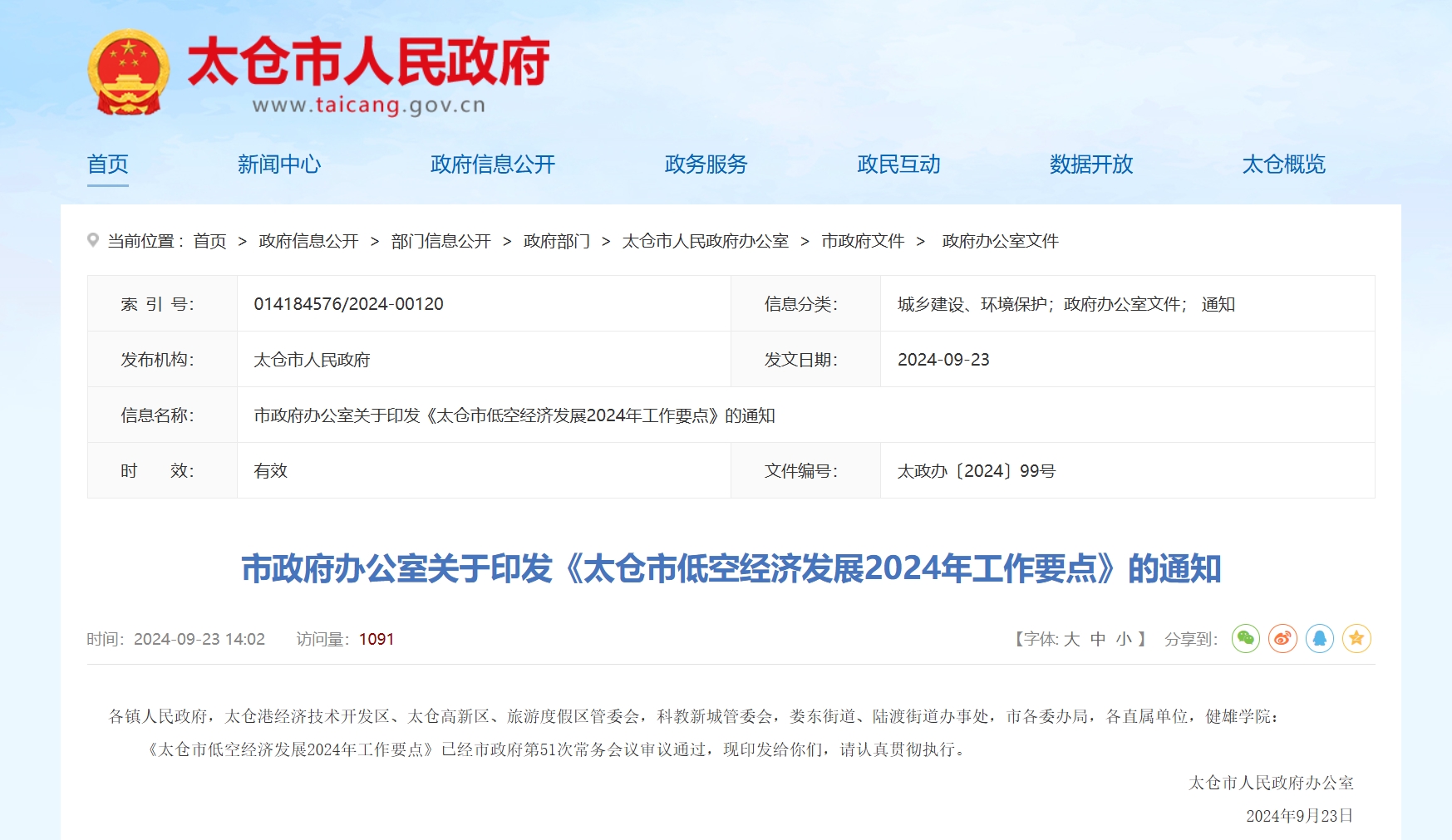Open 政府办公室文件 in the breadcrumb
The image size is (1452, 840).
[x=1000, y=241]
